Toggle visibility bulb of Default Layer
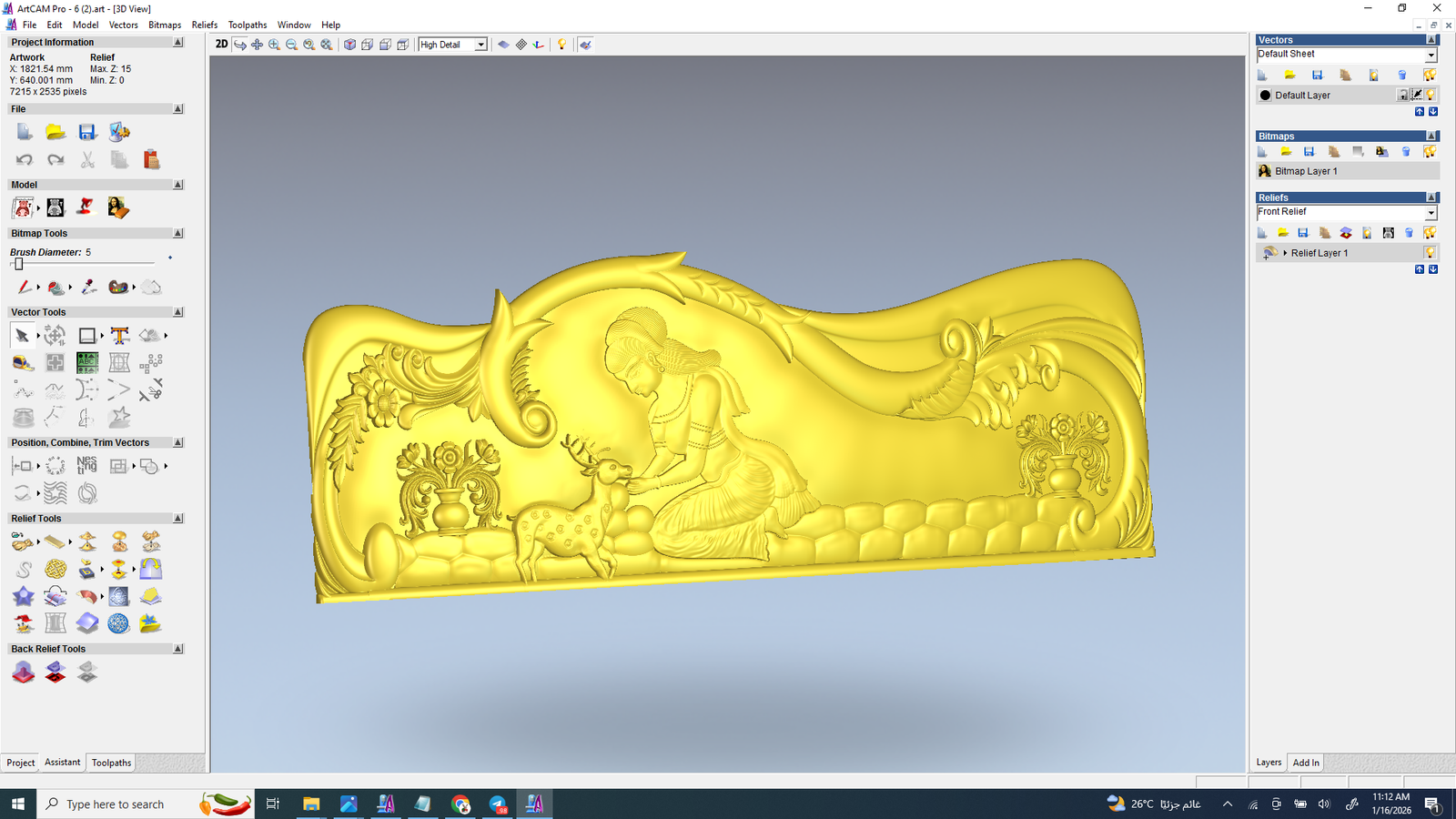The width and height of the screenshot is (1456, 819). 1431,95
